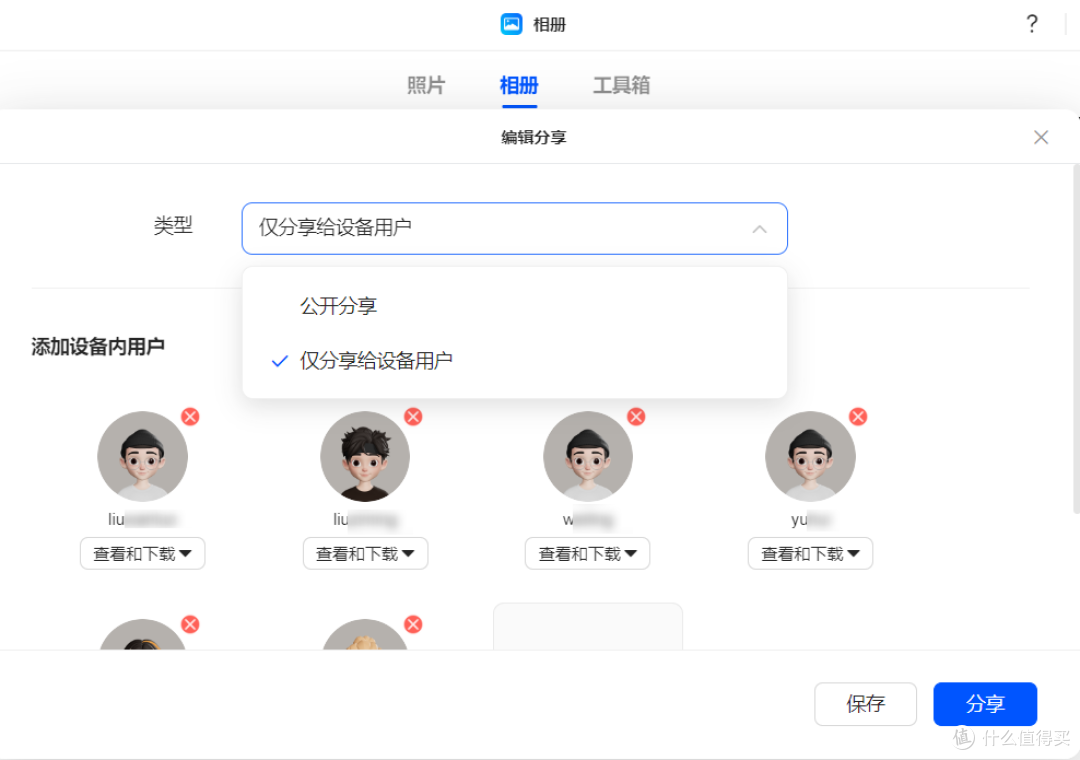
Task: Remove the second user in the bottom row
Action: [413, 625]
